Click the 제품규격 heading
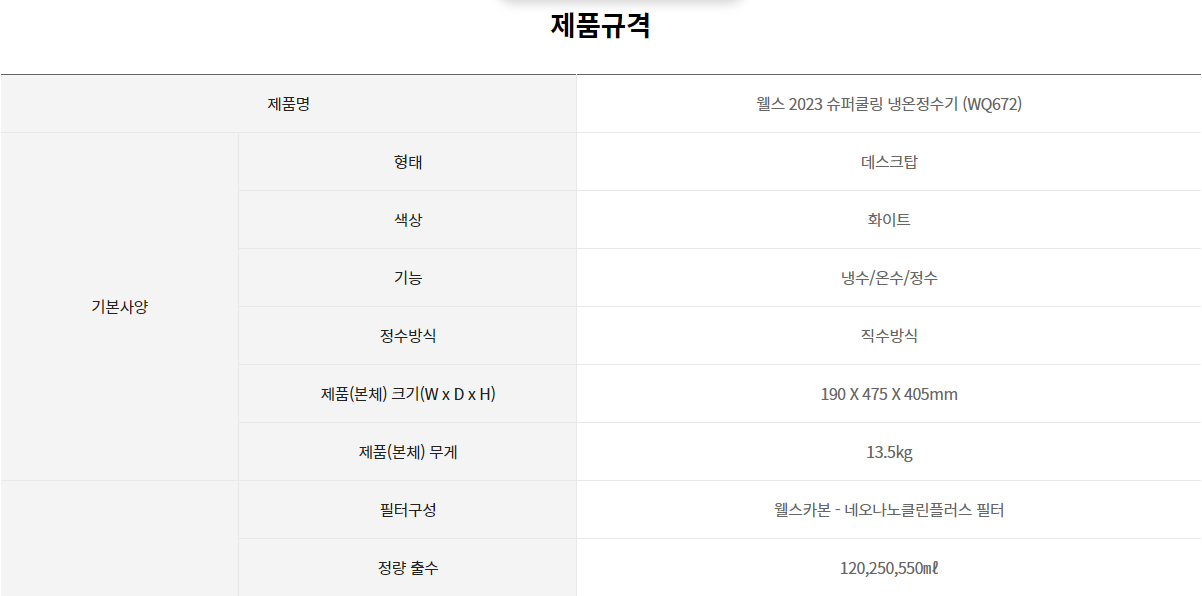 (x=600, y=26)
